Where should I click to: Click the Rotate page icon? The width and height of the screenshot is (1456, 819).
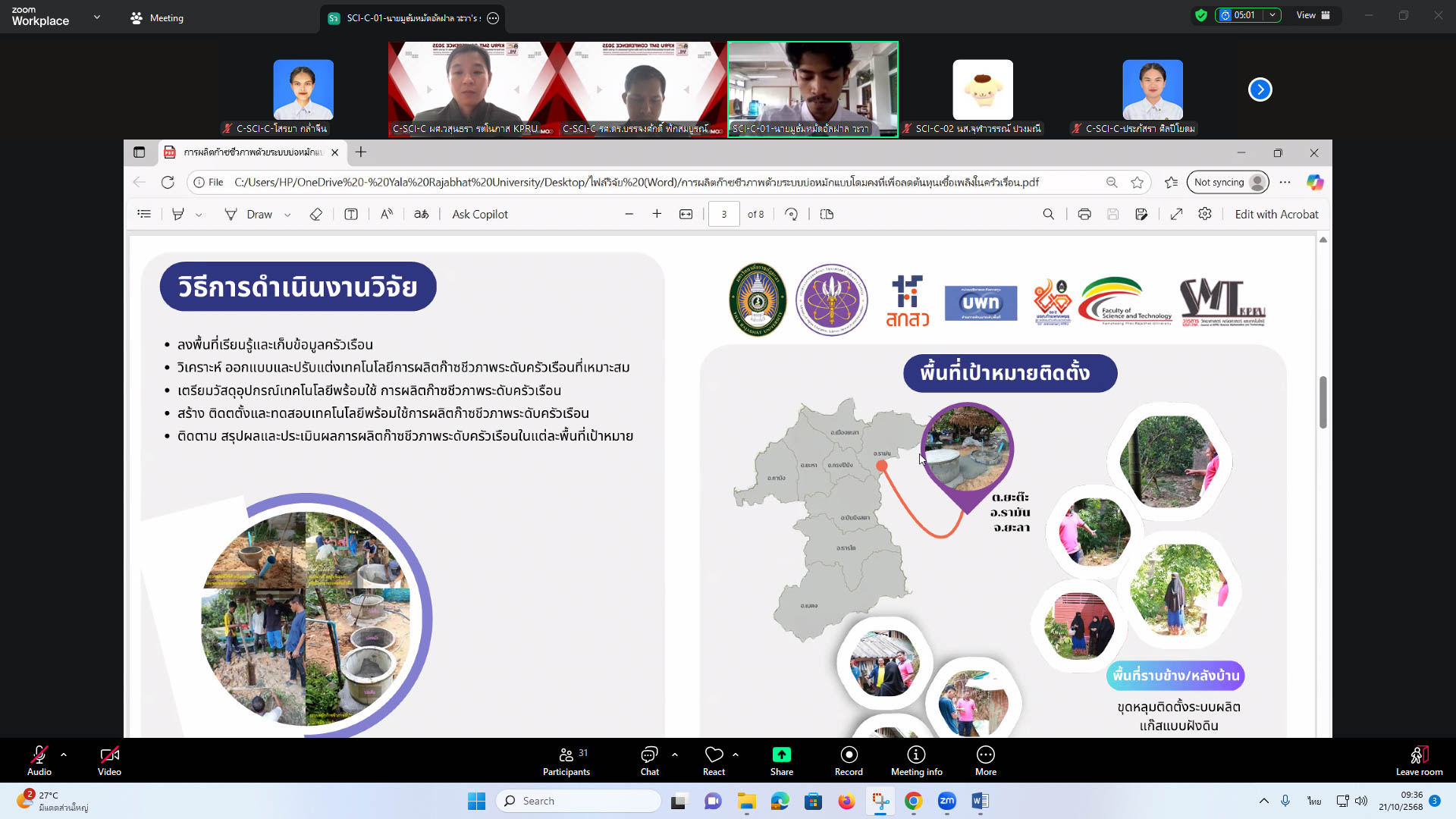click(791, 215)
